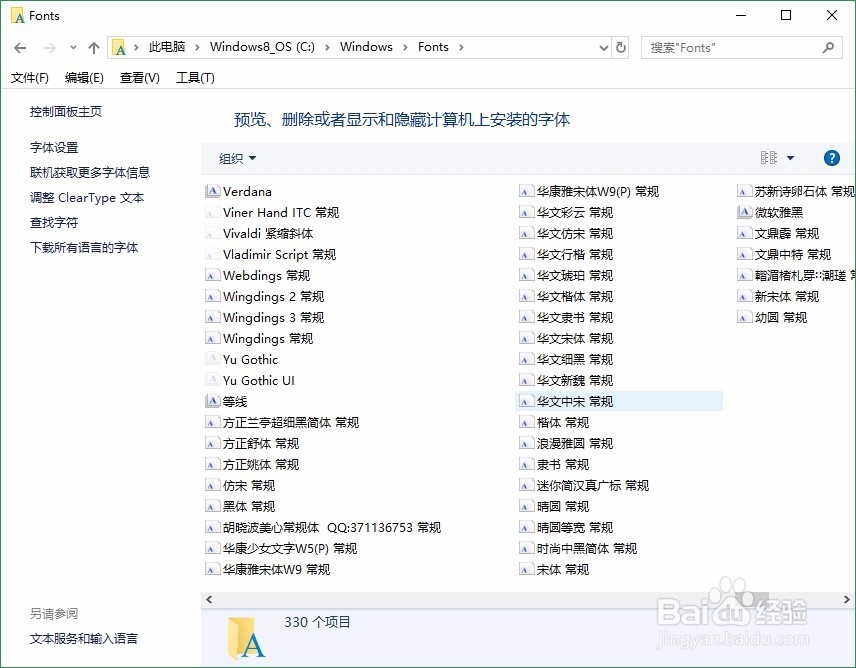Expand the chevron after 此电脑
The image size is (856, 668).
(x=197, y=47)
